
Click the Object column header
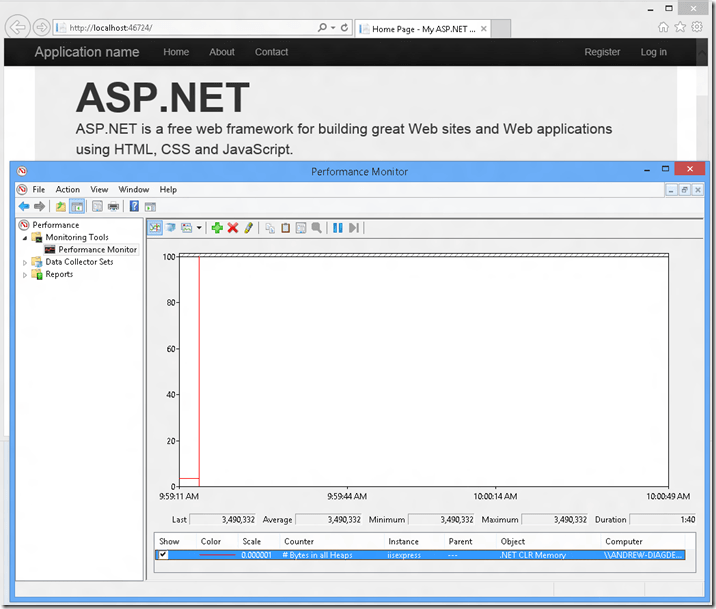(513, 541)
